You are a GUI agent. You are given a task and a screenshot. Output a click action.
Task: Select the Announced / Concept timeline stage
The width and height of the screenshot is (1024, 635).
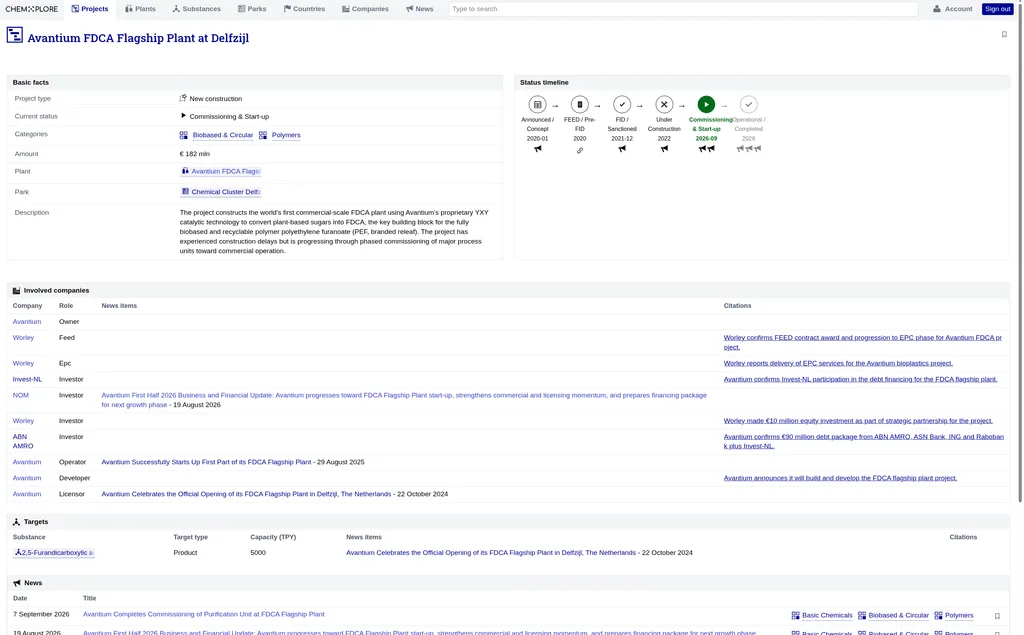537,105
